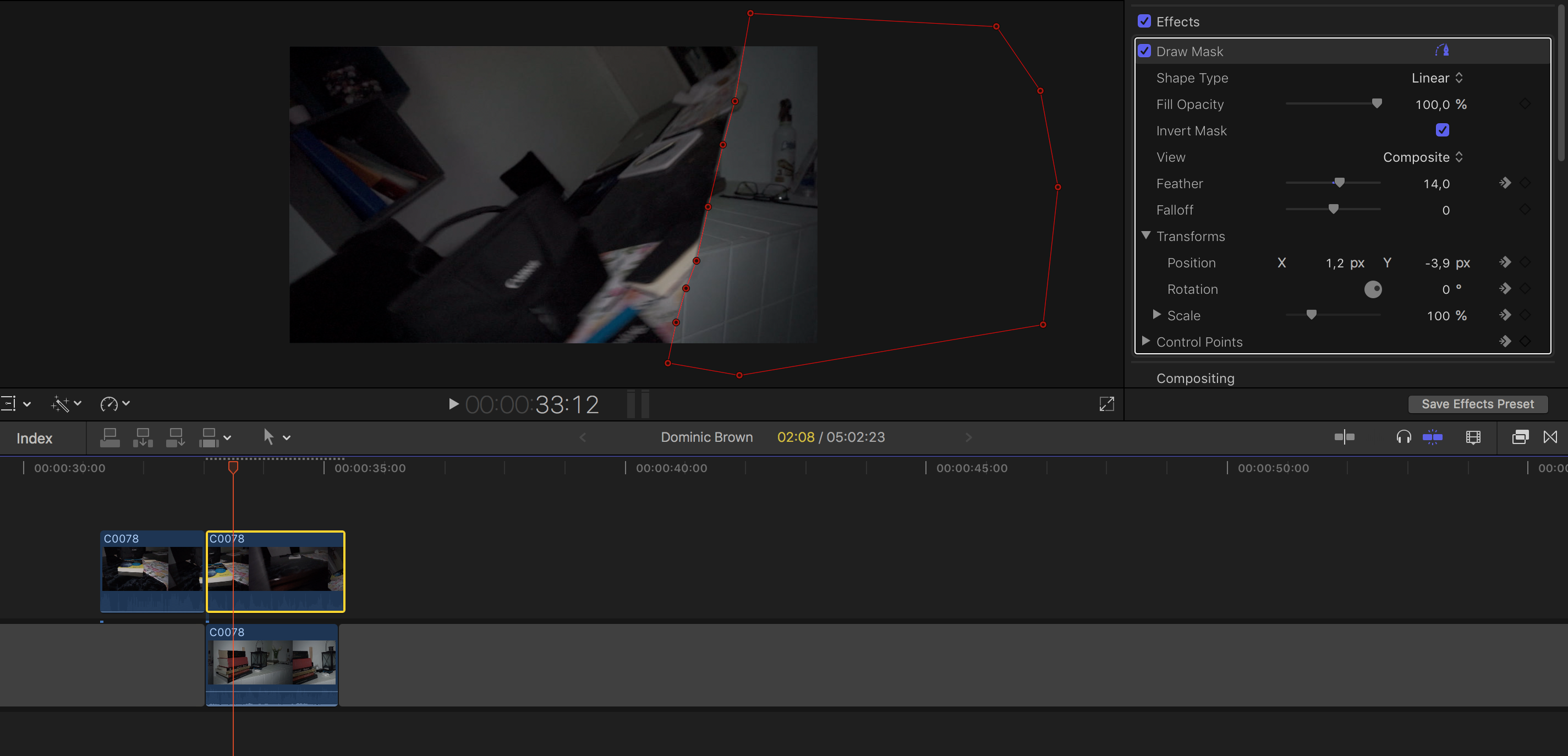
Task: Click the insert clip edit icon
Action: pos(142,437)
